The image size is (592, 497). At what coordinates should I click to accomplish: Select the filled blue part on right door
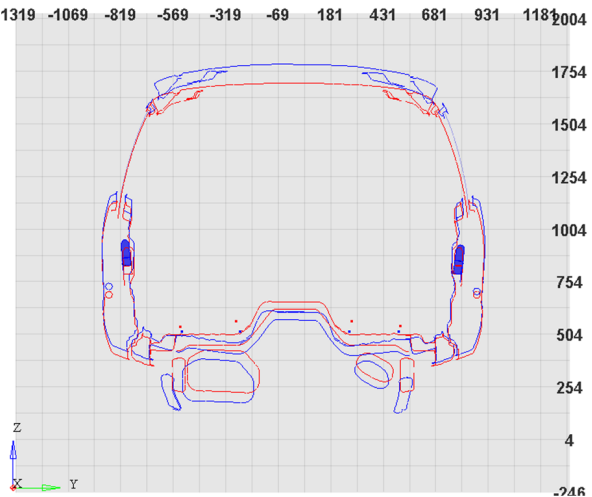[x=459, y=259]
